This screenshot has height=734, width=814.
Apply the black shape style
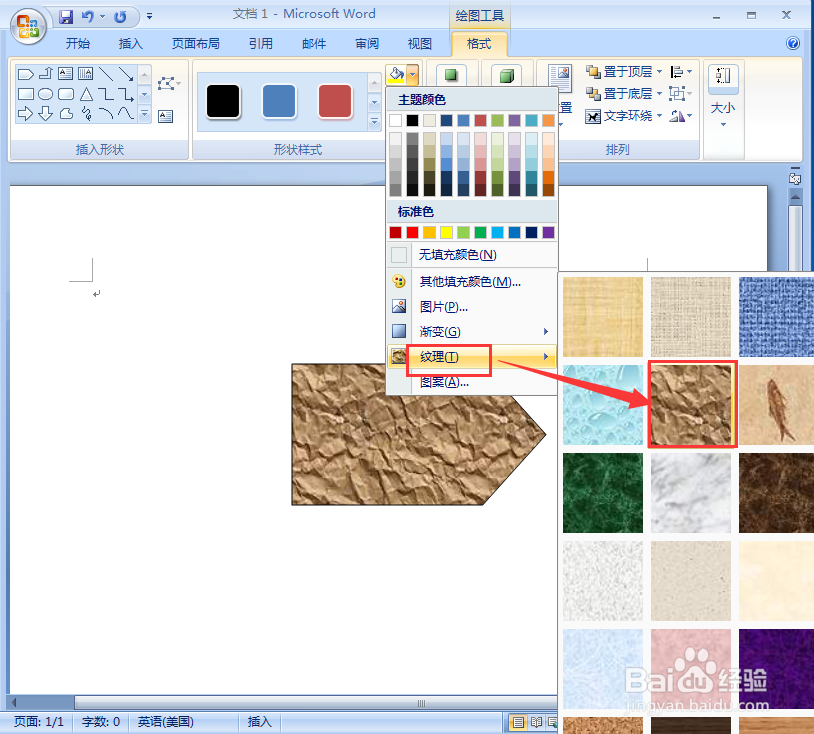point(223,101)
